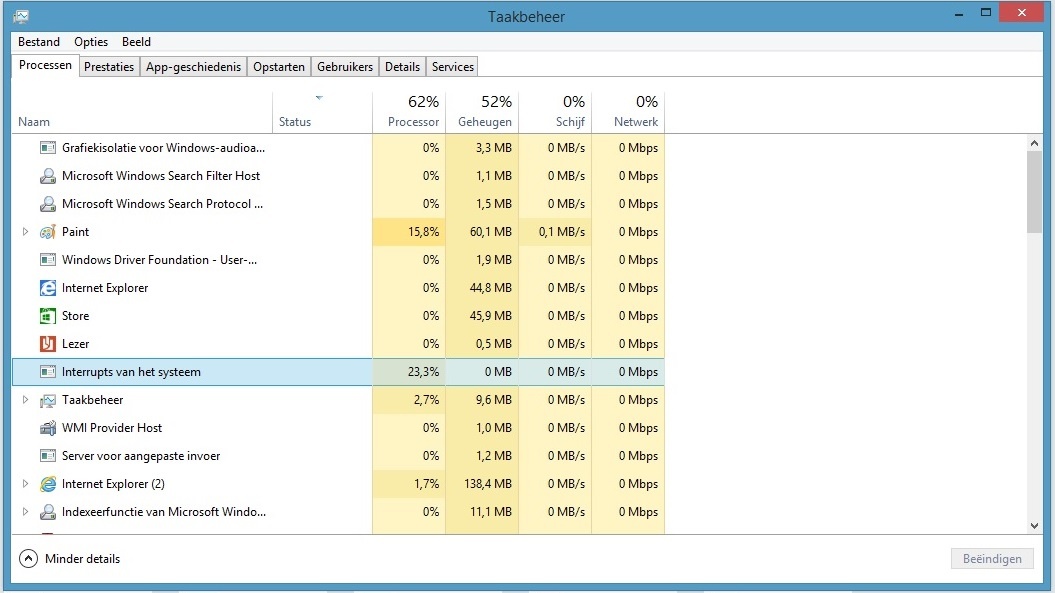Click the Taakbeheer process icon in list
This screenshot has height=593, width=1055.
47,400
